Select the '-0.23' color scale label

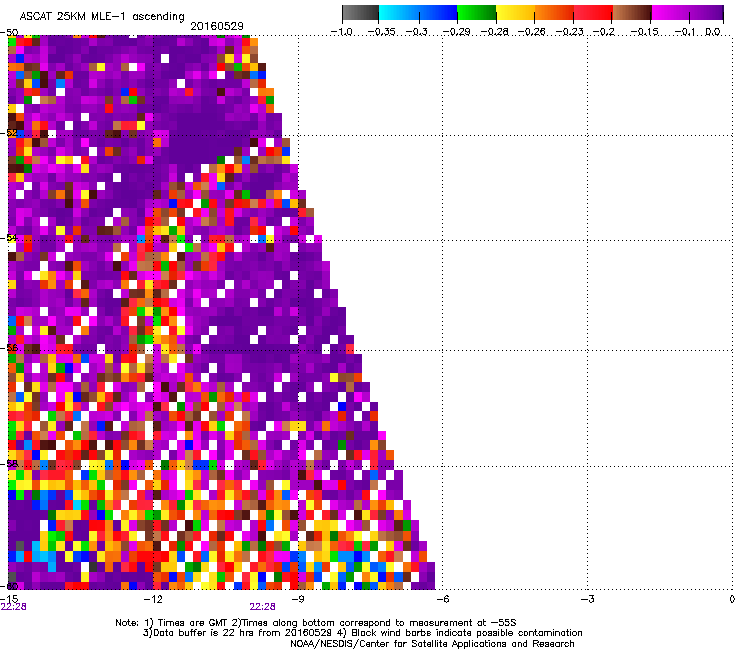click(570, 32)
